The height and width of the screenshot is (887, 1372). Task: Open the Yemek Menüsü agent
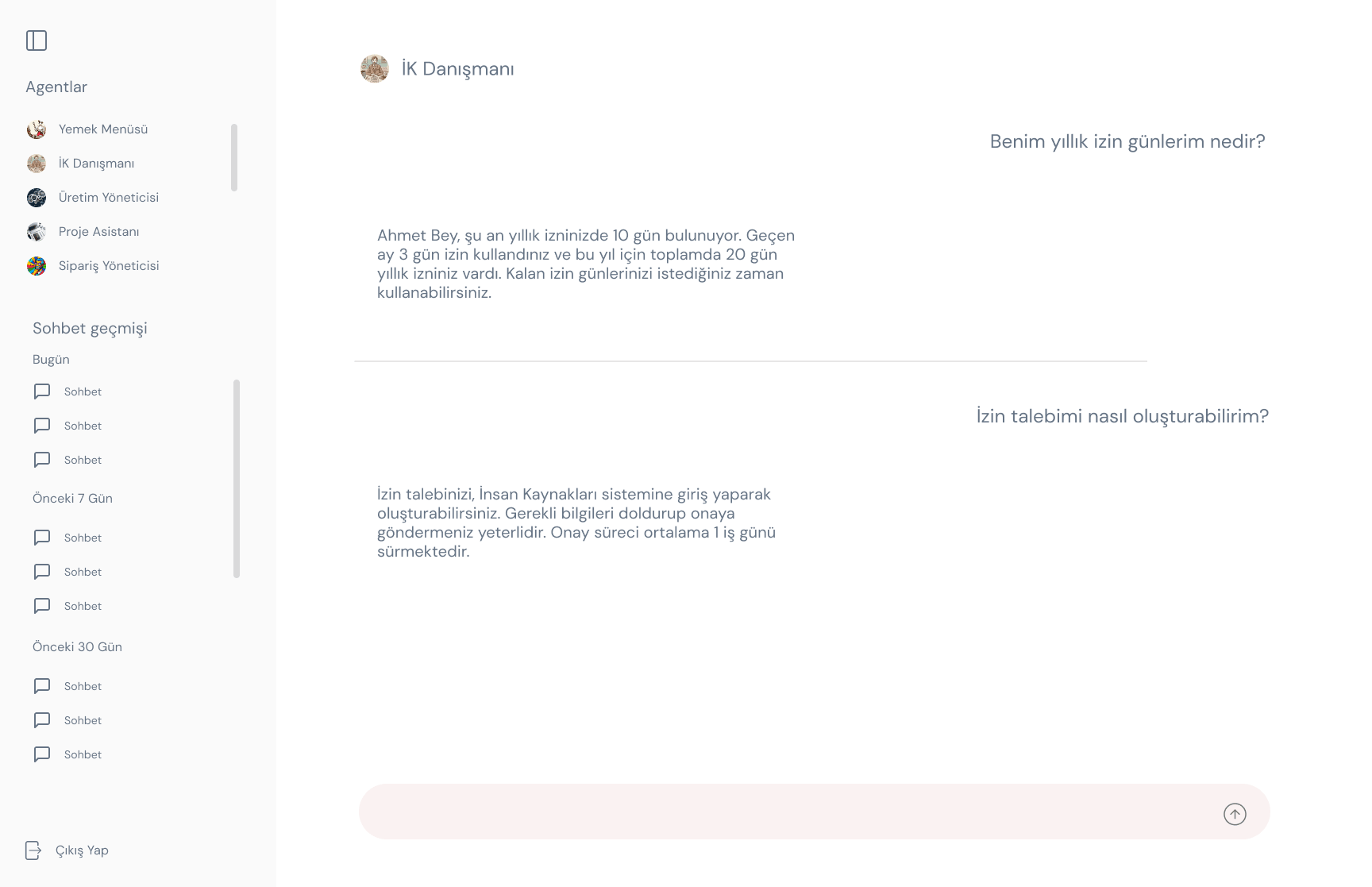click(103, 129)
